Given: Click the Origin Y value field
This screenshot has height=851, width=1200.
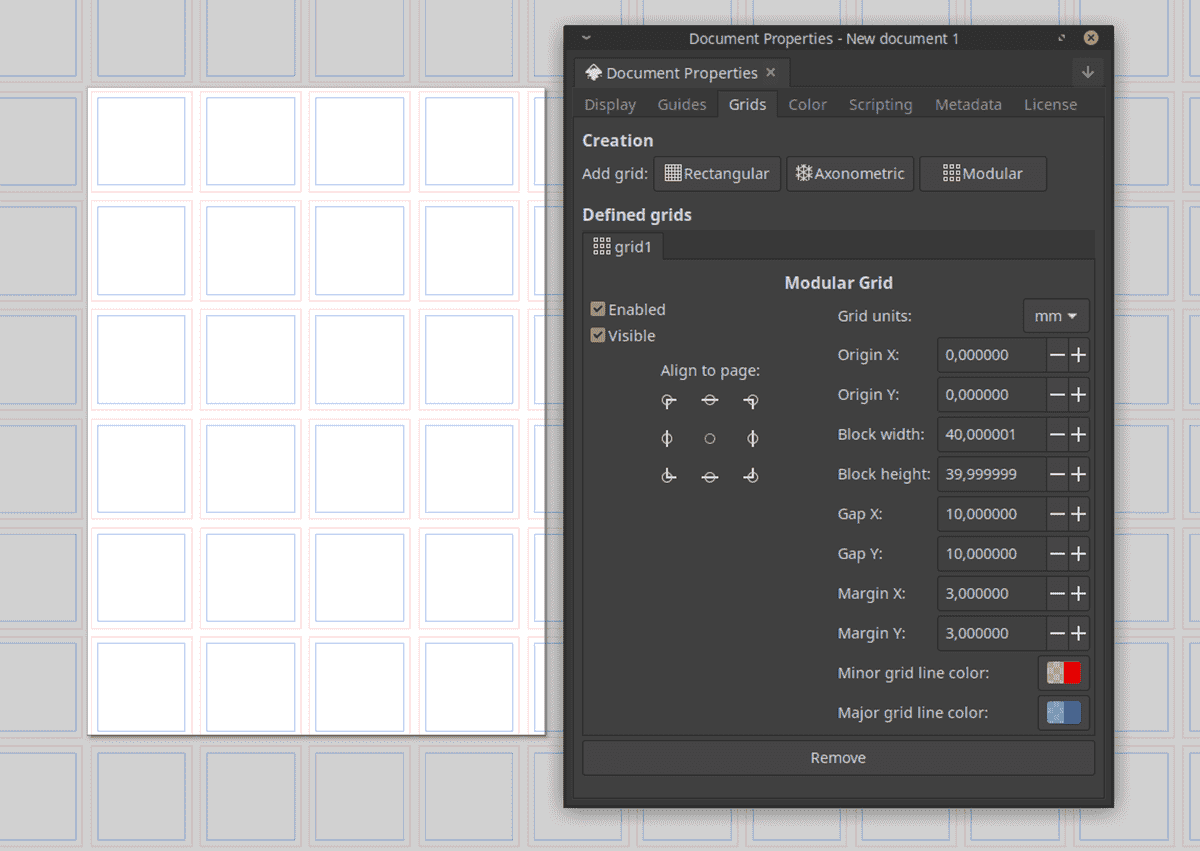Looking at the screenshot, I should tap(992, 395).
